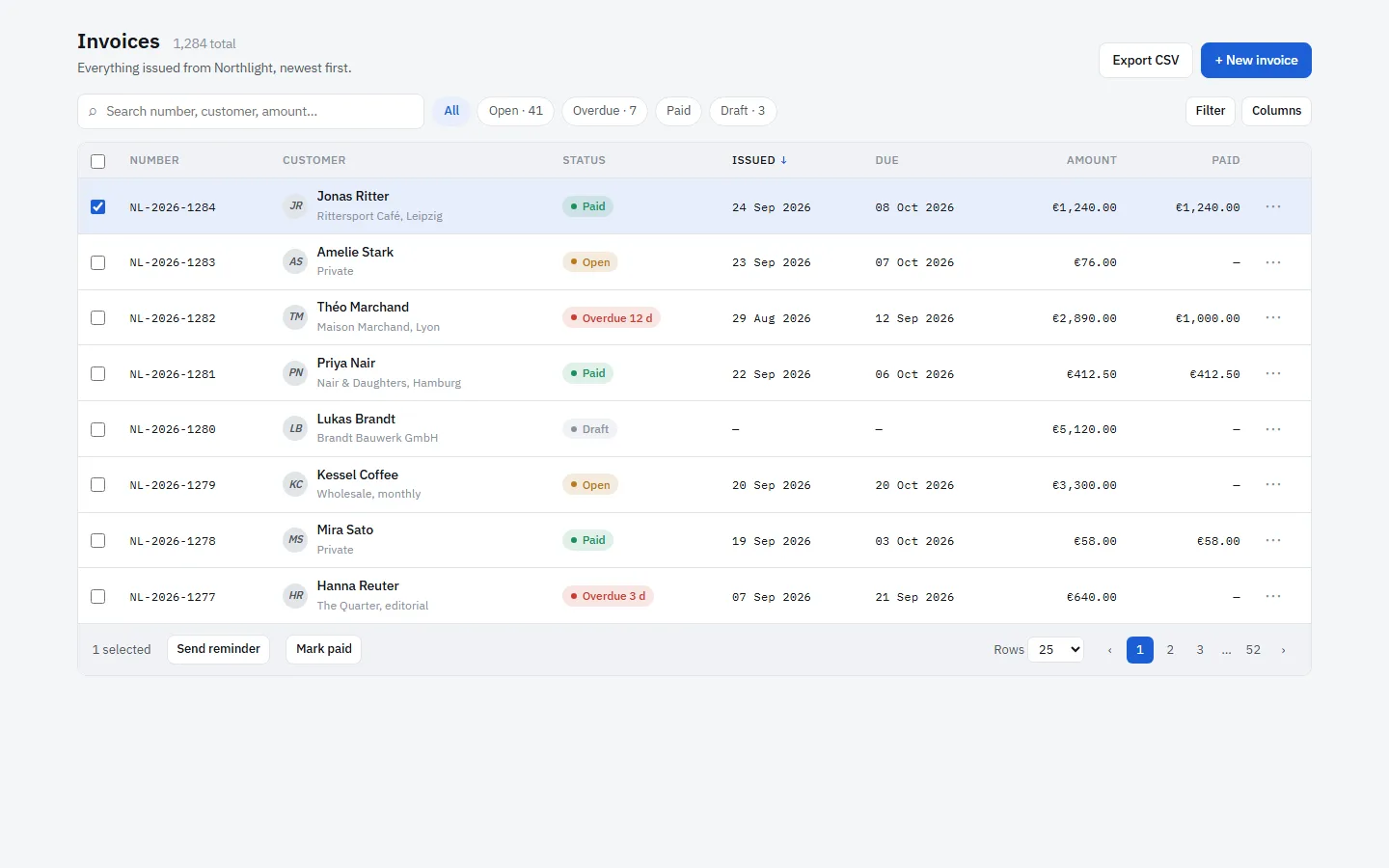Image resolution: width=1389 pixels, height=868 pixels.
Task: Open more options for Théo Marchand invoice
Action: coord(1273,317)
